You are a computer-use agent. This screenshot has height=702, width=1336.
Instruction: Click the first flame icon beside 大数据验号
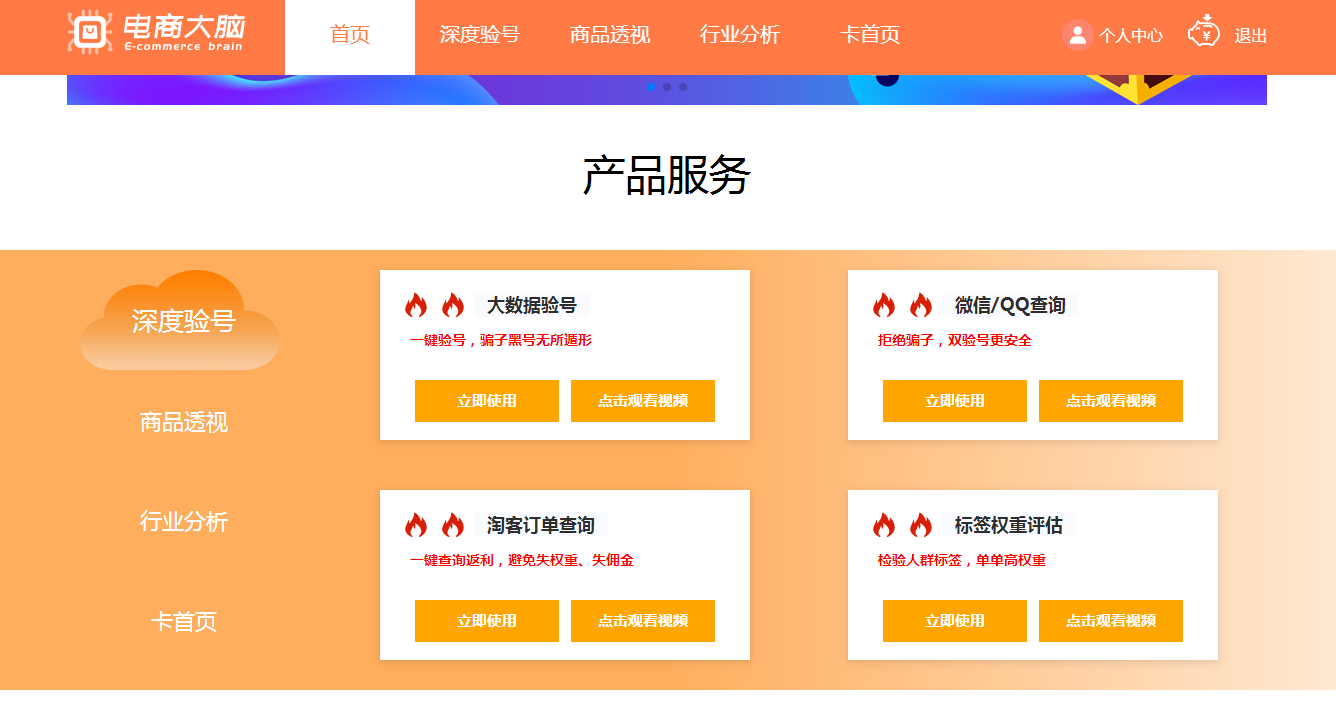pyautogui.click(x=416, y=305)
